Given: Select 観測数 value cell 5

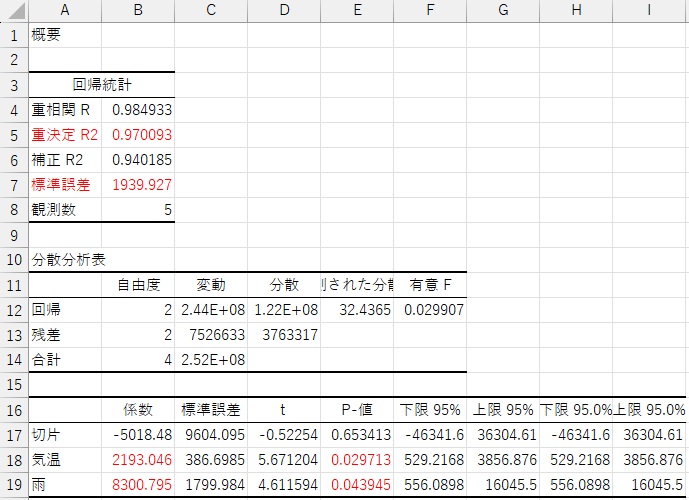Looking at the screenshot, I should coord(138,210).
